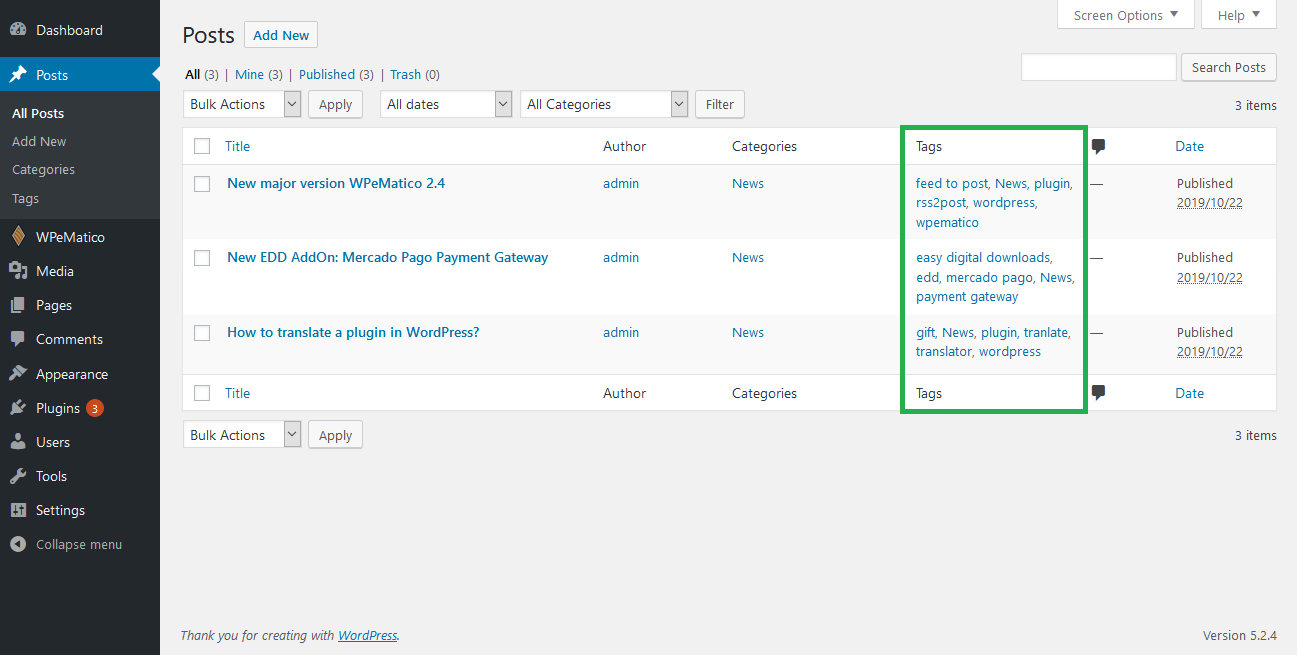1297x655 pixels.
Task: Sort by Date in the footer row
Action: tap(1189, 394)
